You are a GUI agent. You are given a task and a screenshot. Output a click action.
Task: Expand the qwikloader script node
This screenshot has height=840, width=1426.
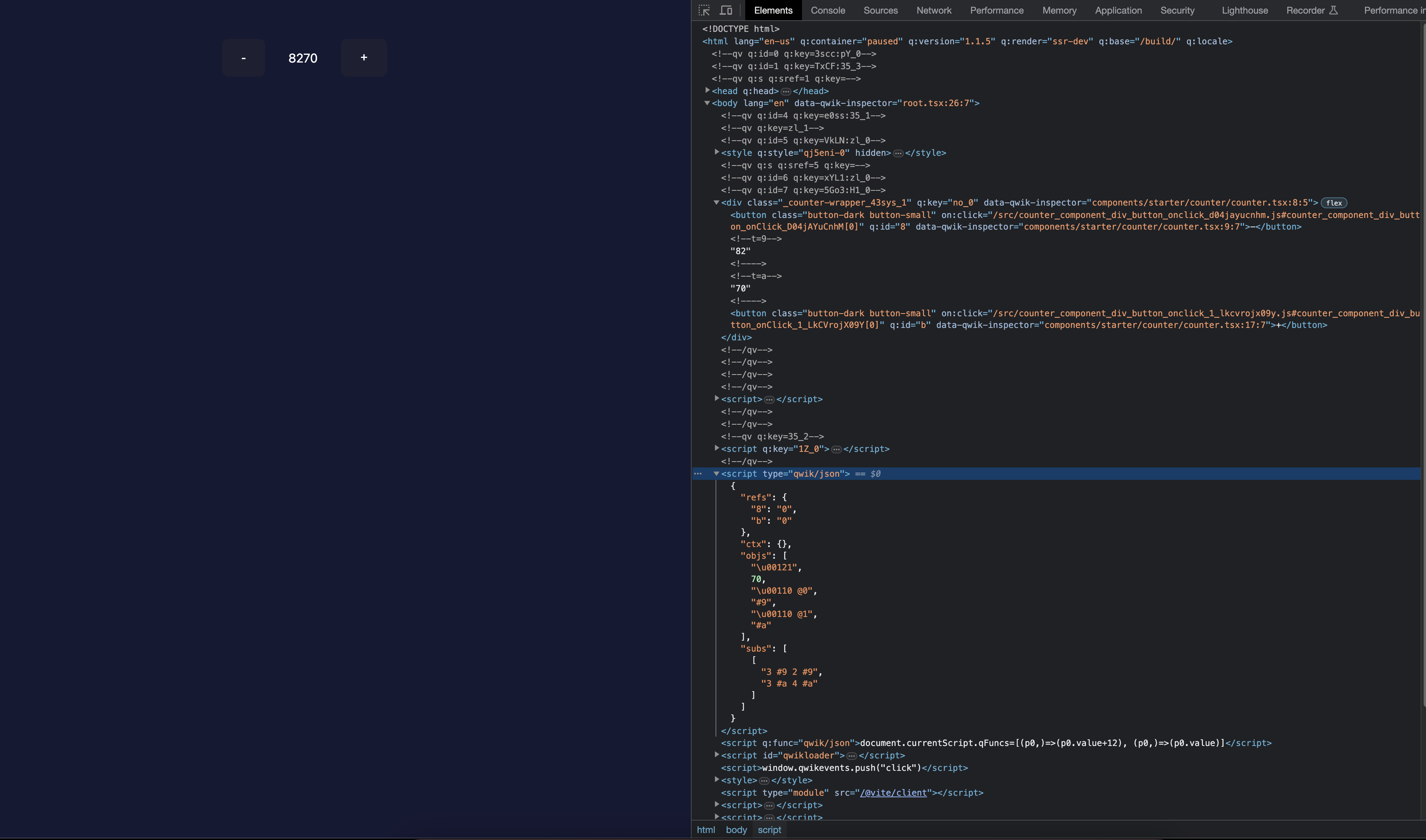716,755
